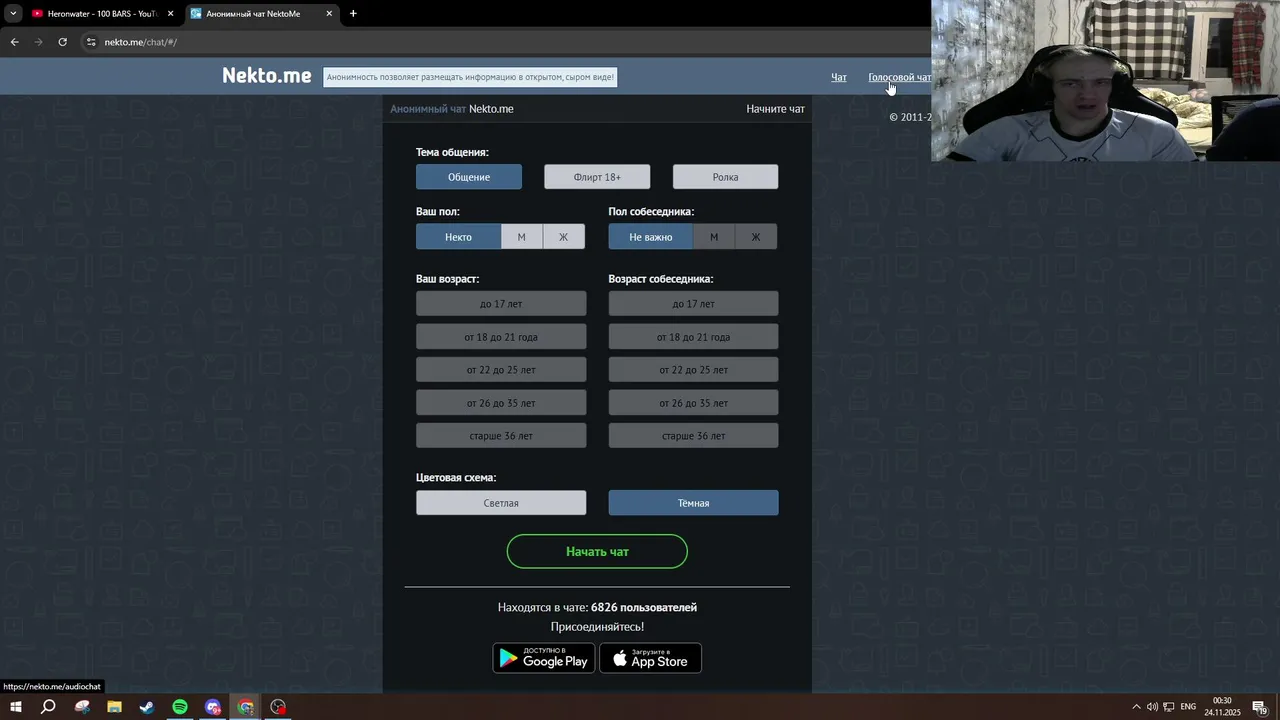Viewport: 1280px width, 720px height.
Task: Open network status in system tray
Action: (x=1169, y=707)
